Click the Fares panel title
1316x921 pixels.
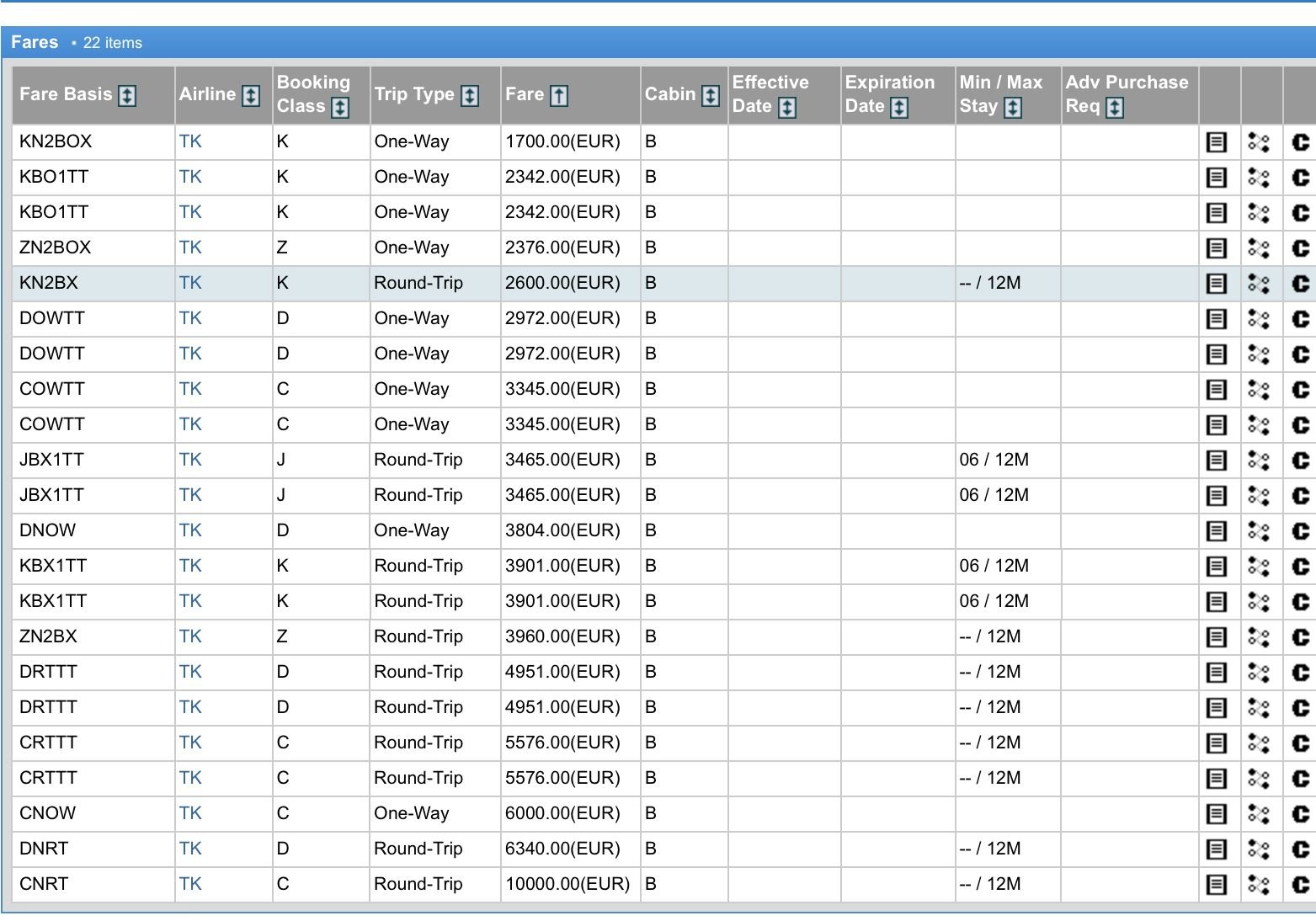tap(35, 42)
